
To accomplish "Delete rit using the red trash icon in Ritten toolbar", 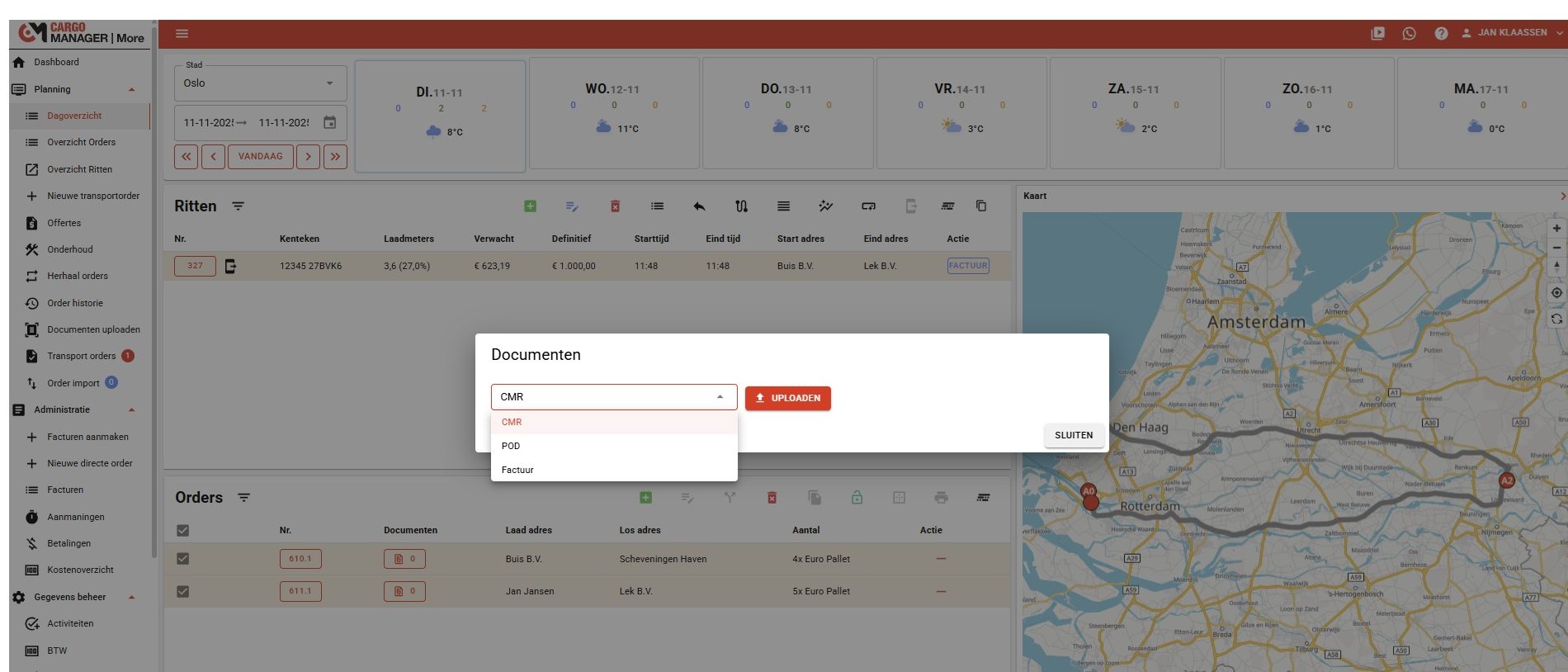I will [x=615, y=206].
